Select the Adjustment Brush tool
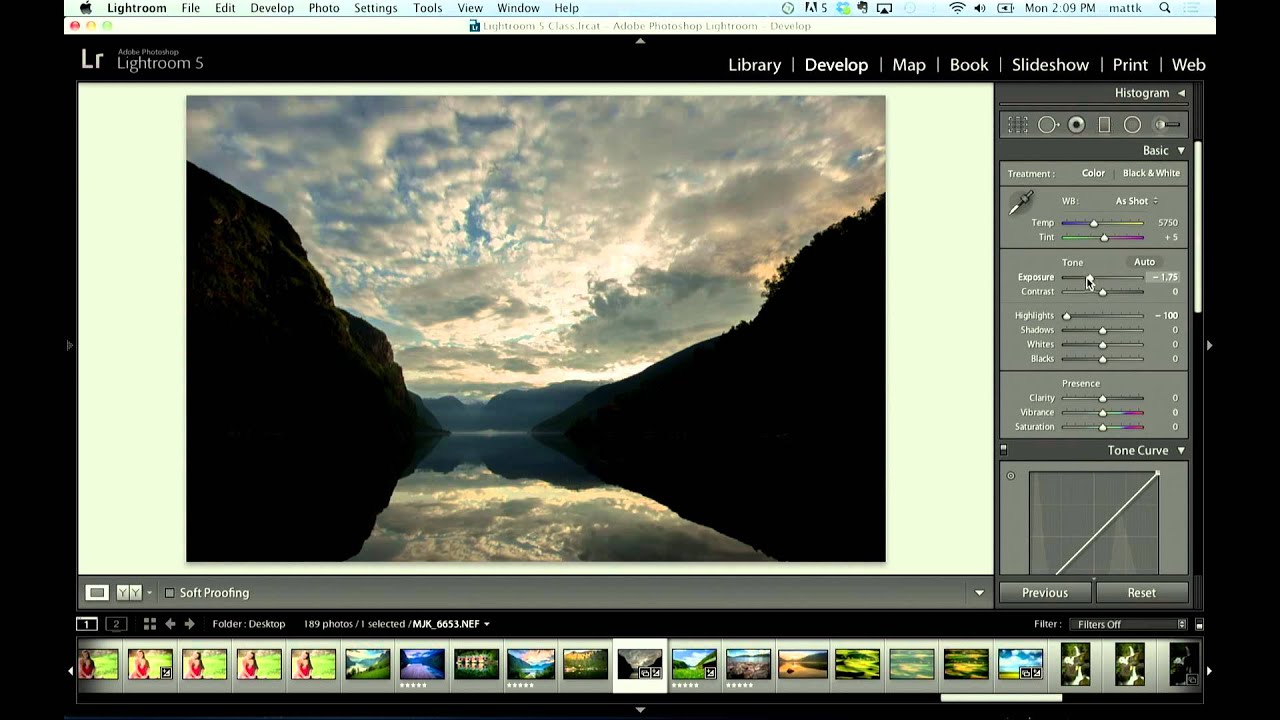Screen dimensions: 1280x720 [1166, 125]
